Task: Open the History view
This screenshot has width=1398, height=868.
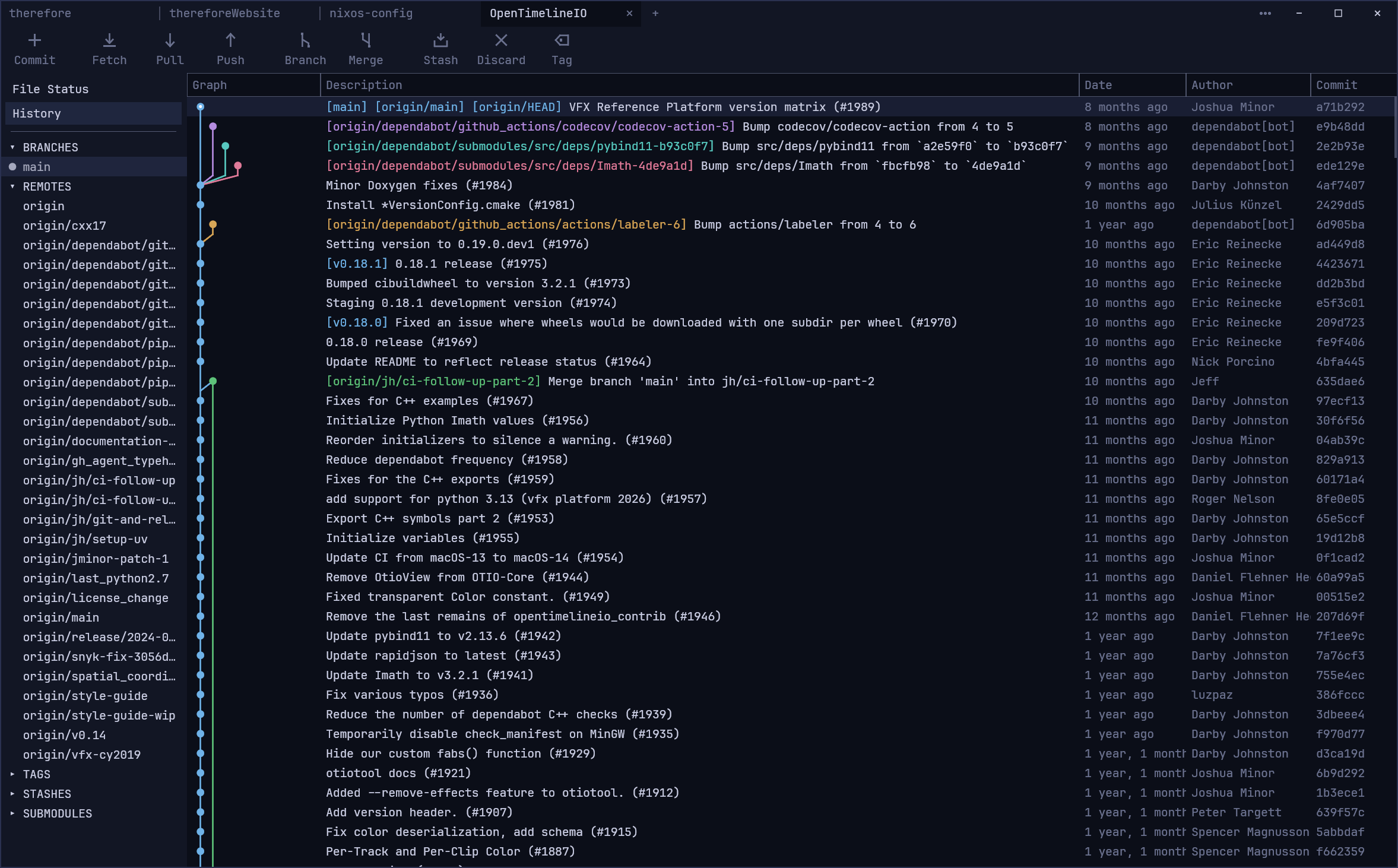Action: [93, 113]
